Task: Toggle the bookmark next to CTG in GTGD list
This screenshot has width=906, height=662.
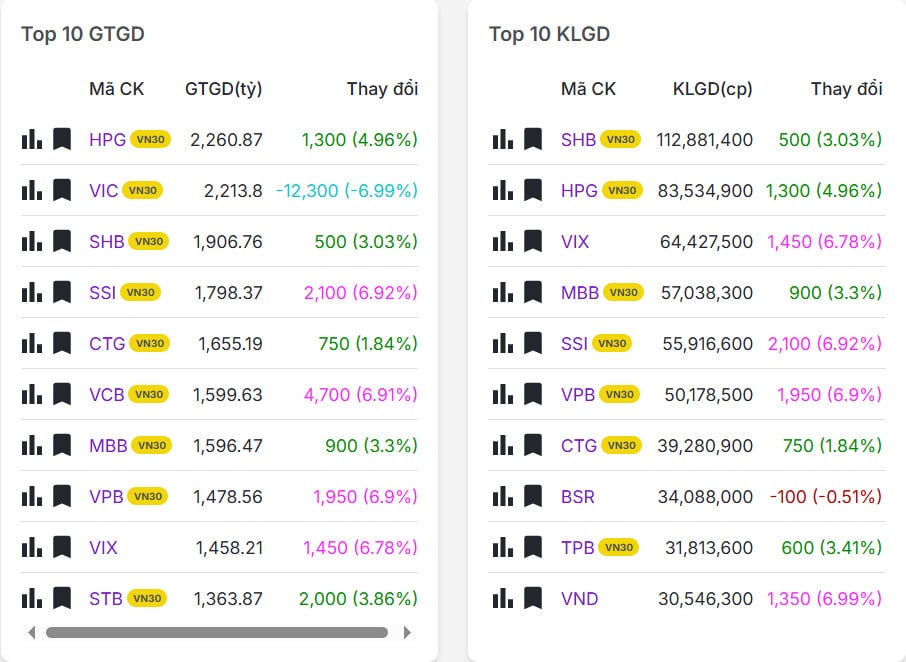Action: (x=61, y=343)
